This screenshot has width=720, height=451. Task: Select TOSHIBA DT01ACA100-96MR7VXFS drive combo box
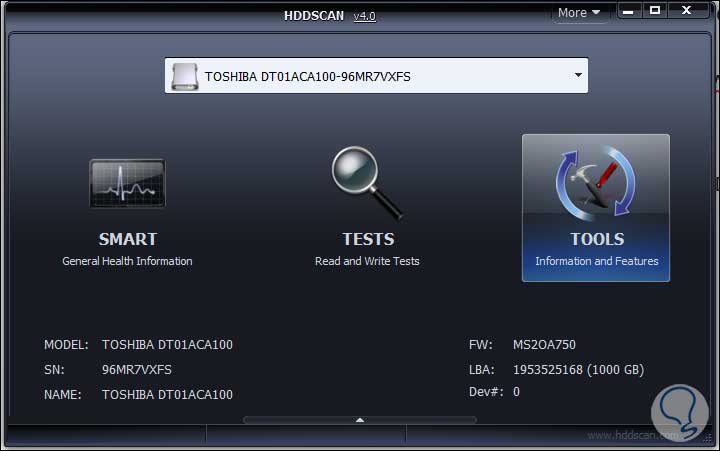click(x=376, y=76)
